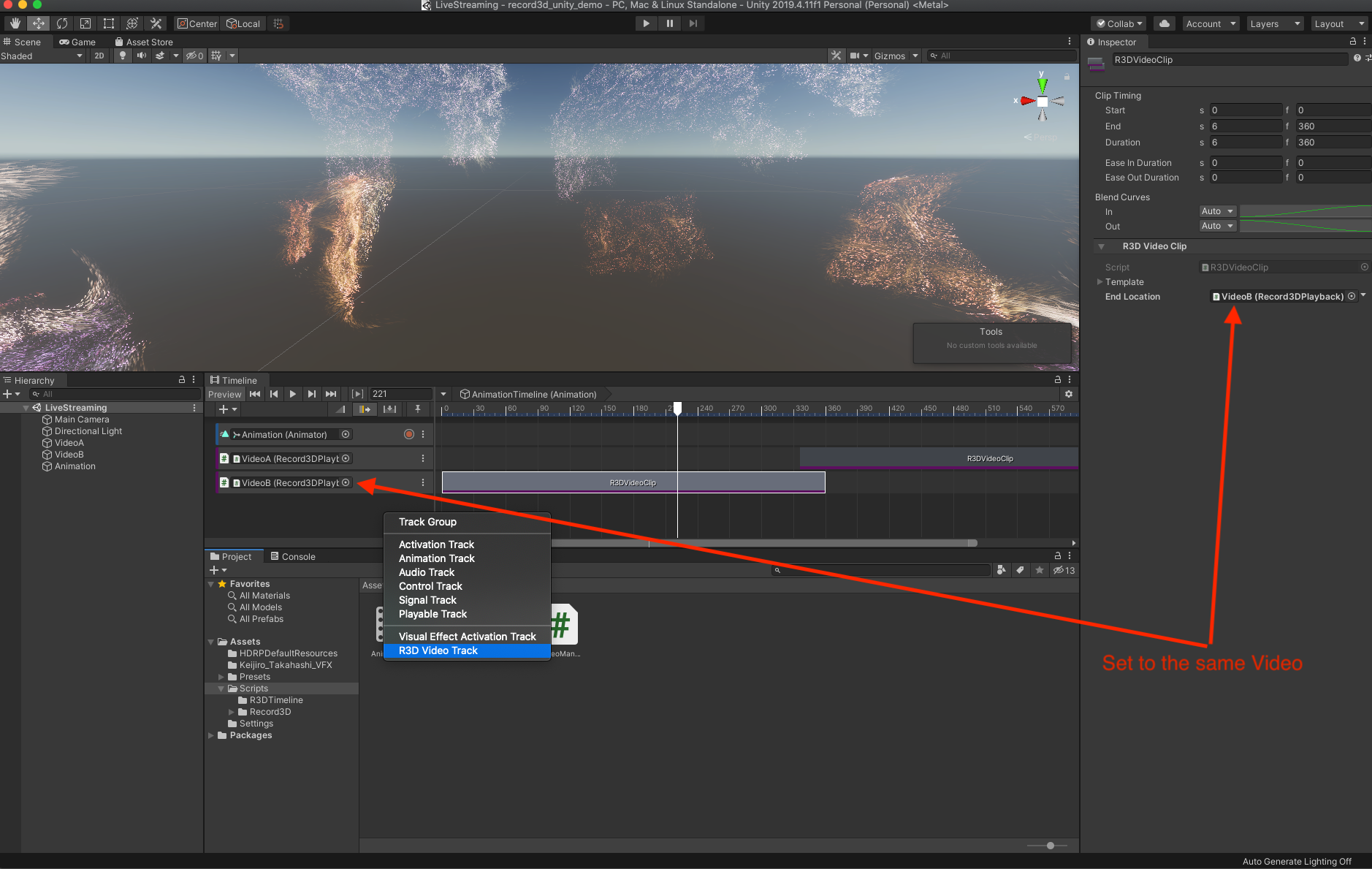Select Timeline ripple edit mode
1372x869 pixels.
pyautogui.click(x=365, y=409)
